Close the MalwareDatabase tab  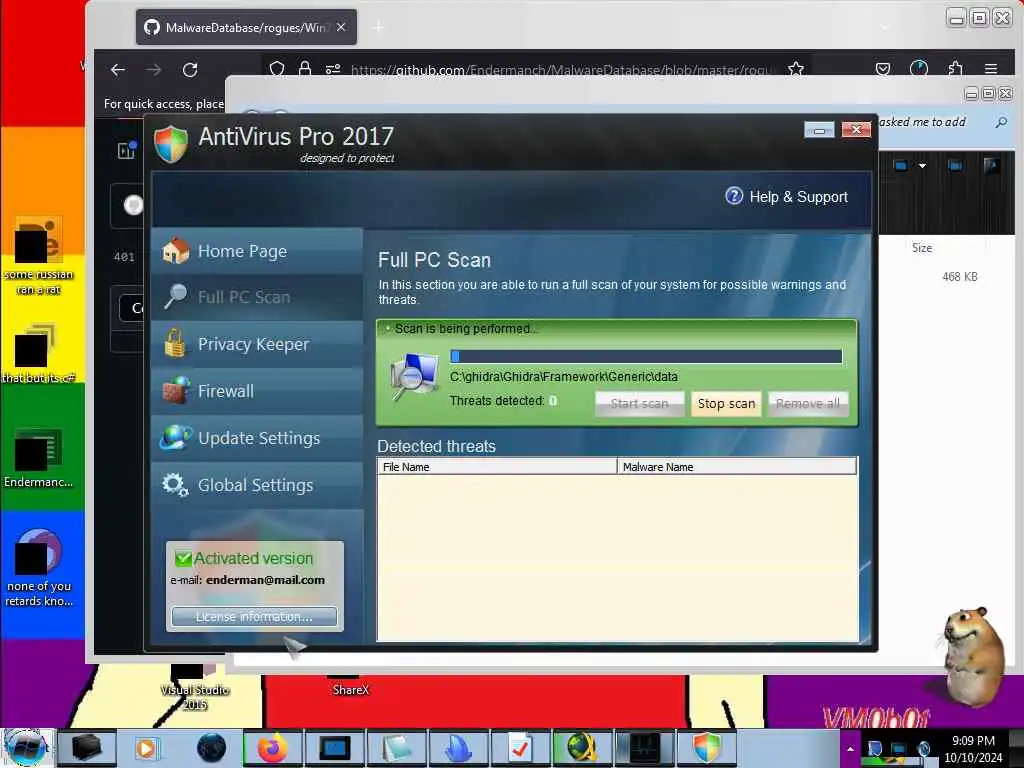[341, 27]
